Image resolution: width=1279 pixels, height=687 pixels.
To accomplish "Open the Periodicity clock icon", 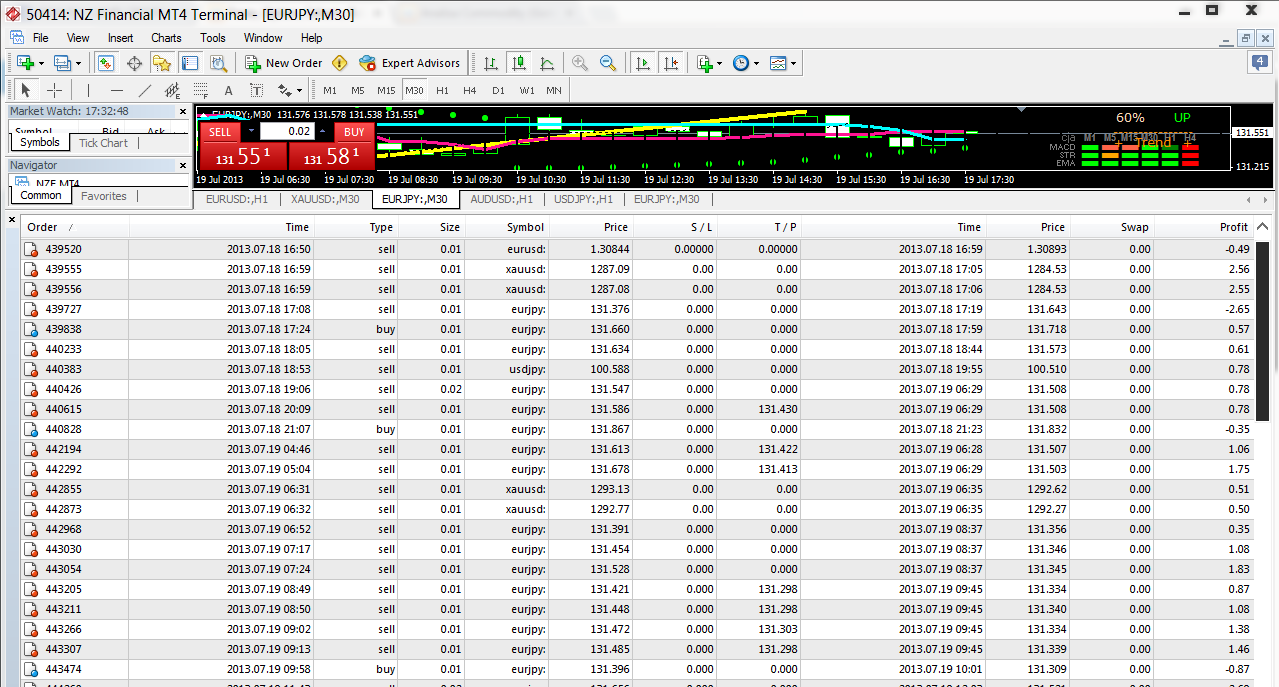I will click(x=740, y=63).
